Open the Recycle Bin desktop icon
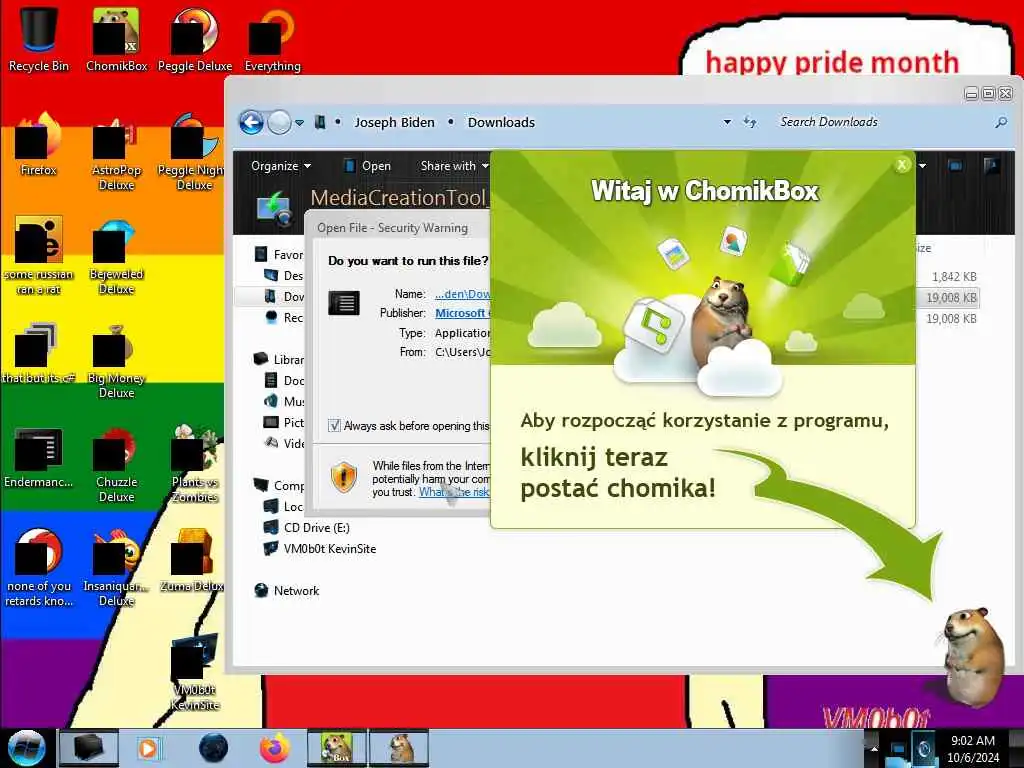 coord(39,37)
